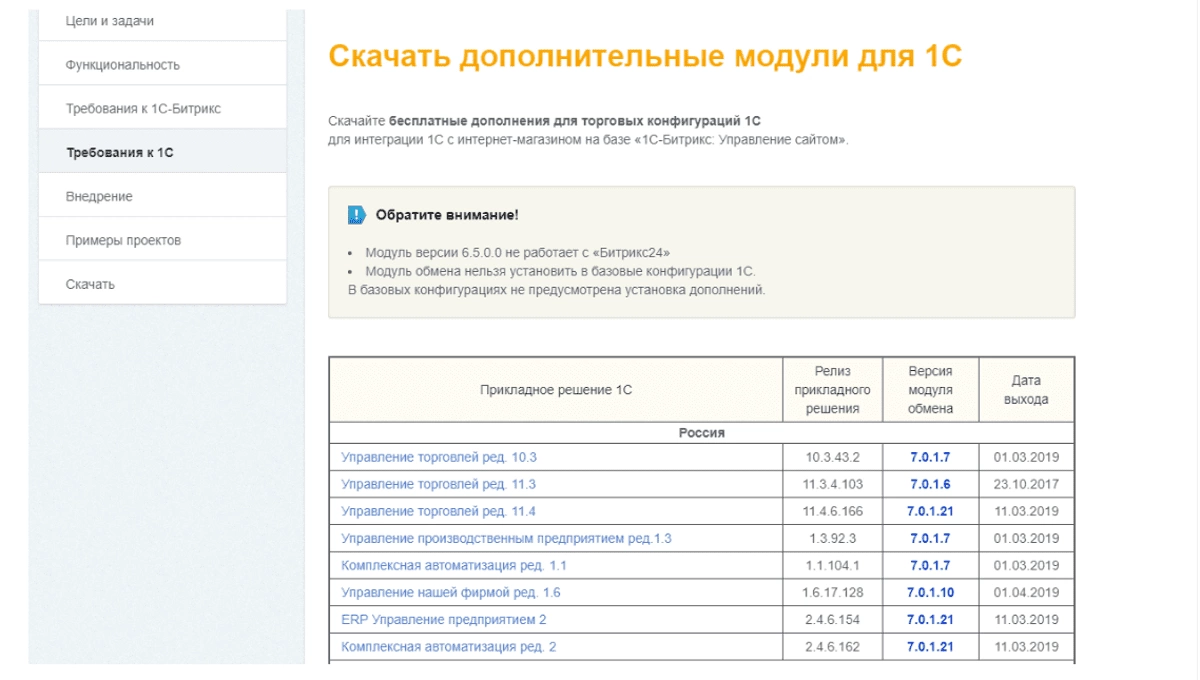Open the Цели и задачи sidebar item
1200x680 pixels.
click(162, 21)
